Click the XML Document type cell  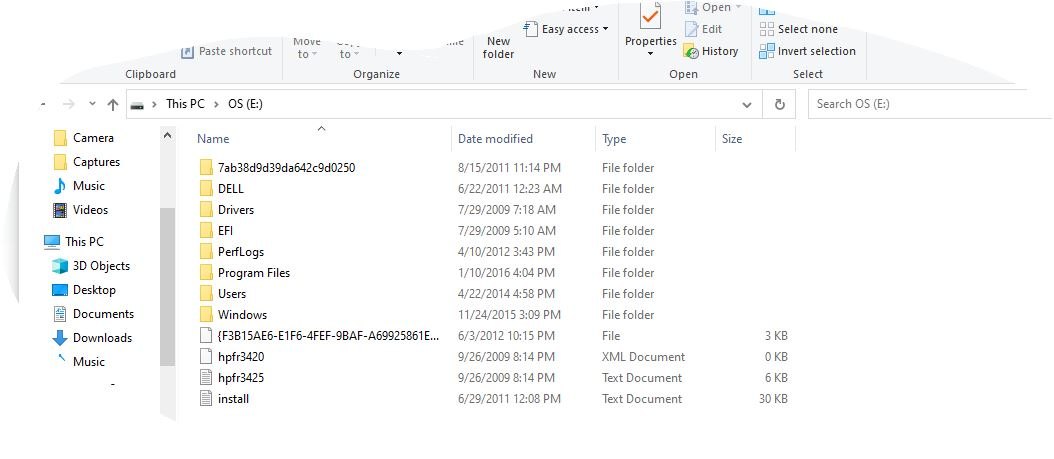[643, 357]
